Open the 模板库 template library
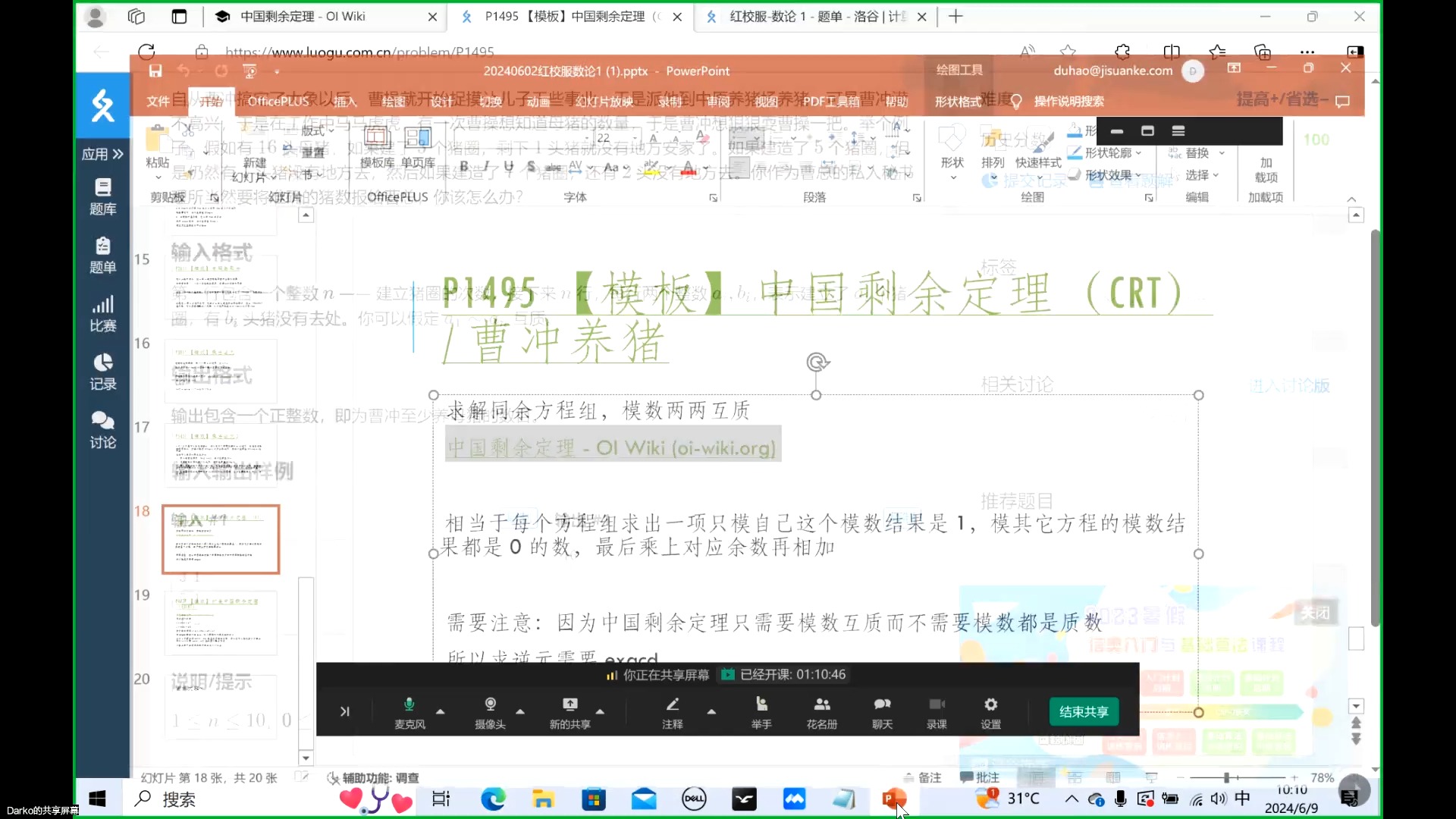Screen dimensions: 1456x819 [377, 148]
